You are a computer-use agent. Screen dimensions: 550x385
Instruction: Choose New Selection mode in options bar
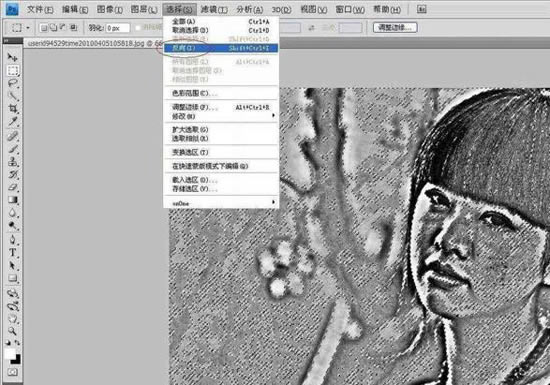click(x=44, y=27)
